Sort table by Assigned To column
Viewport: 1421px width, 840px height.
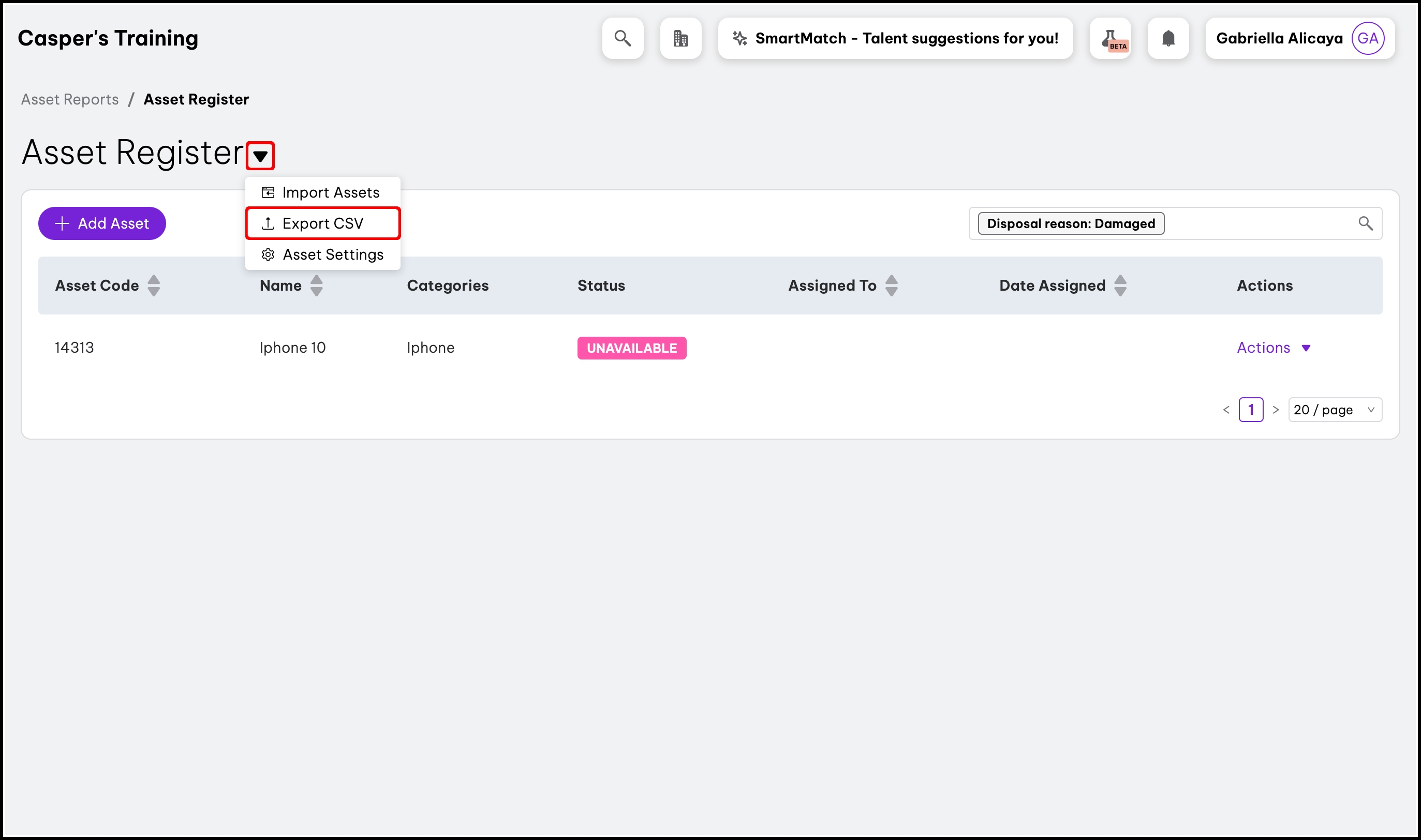[891, 286]
